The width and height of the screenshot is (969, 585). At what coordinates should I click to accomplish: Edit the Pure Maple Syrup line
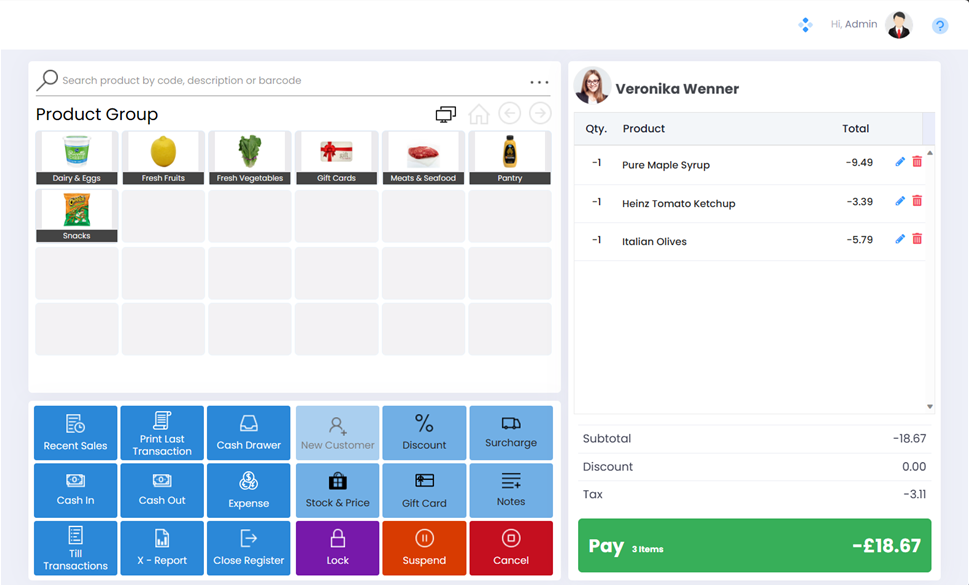[x=900, y=162]
